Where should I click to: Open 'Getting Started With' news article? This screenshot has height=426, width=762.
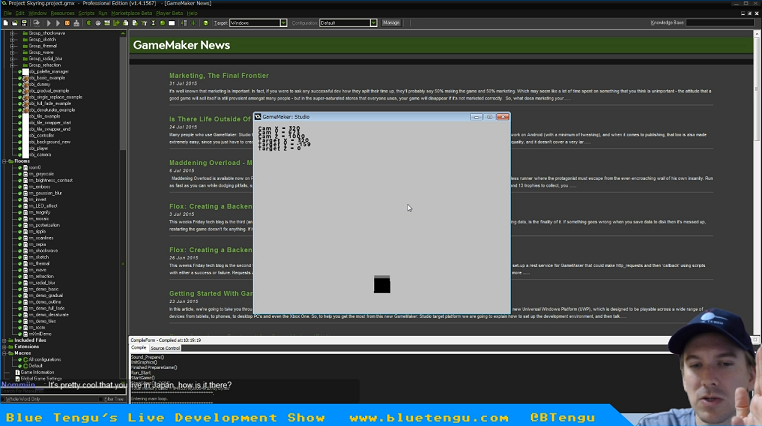pos(211,293)
